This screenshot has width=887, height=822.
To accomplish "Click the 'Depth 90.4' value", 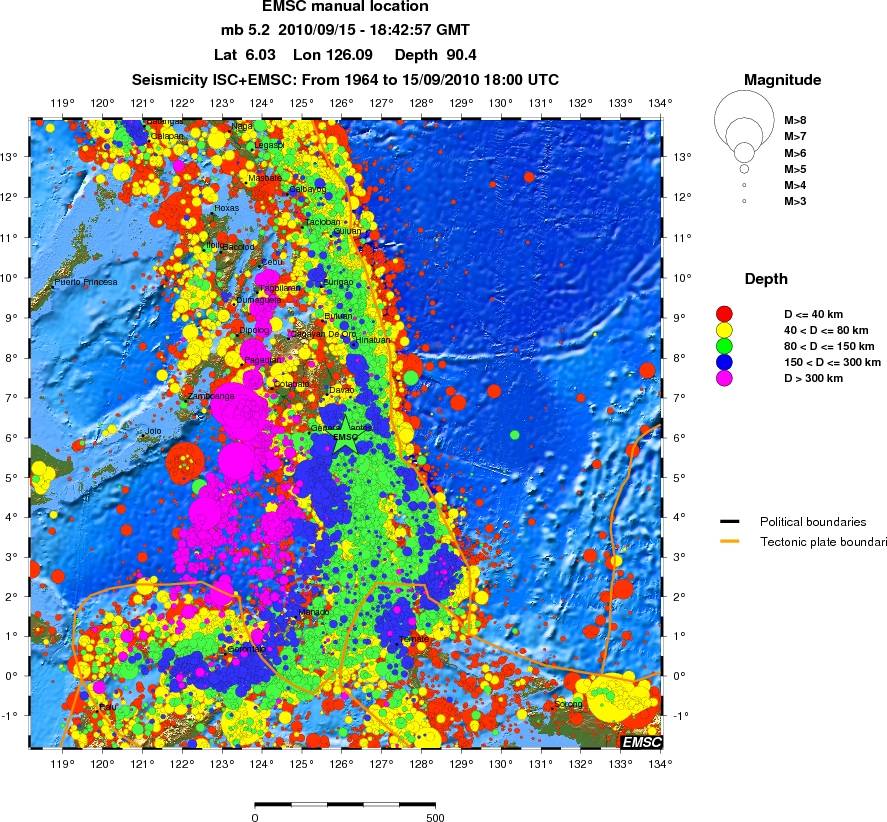I will pyautogui.click(x=436, y=55).
